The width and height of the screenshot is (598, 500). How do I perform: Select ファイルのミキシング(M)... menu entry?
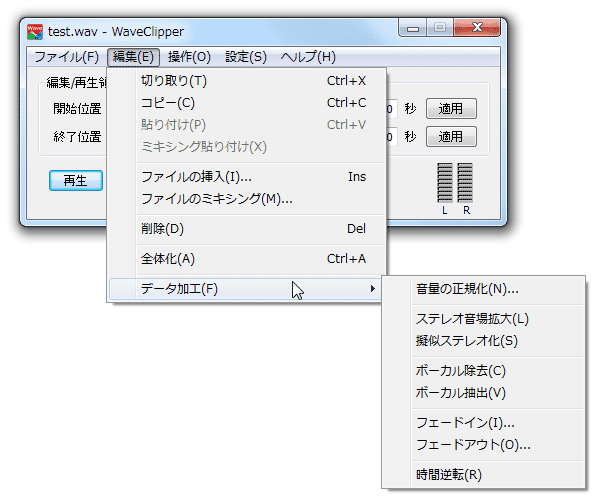click(x=247, y=199)
